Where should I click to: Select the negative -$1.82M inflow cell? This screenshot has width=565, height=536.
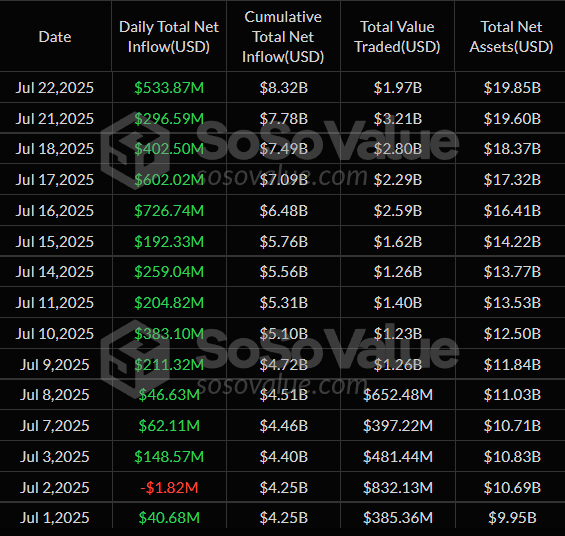(x=169, y=487)
